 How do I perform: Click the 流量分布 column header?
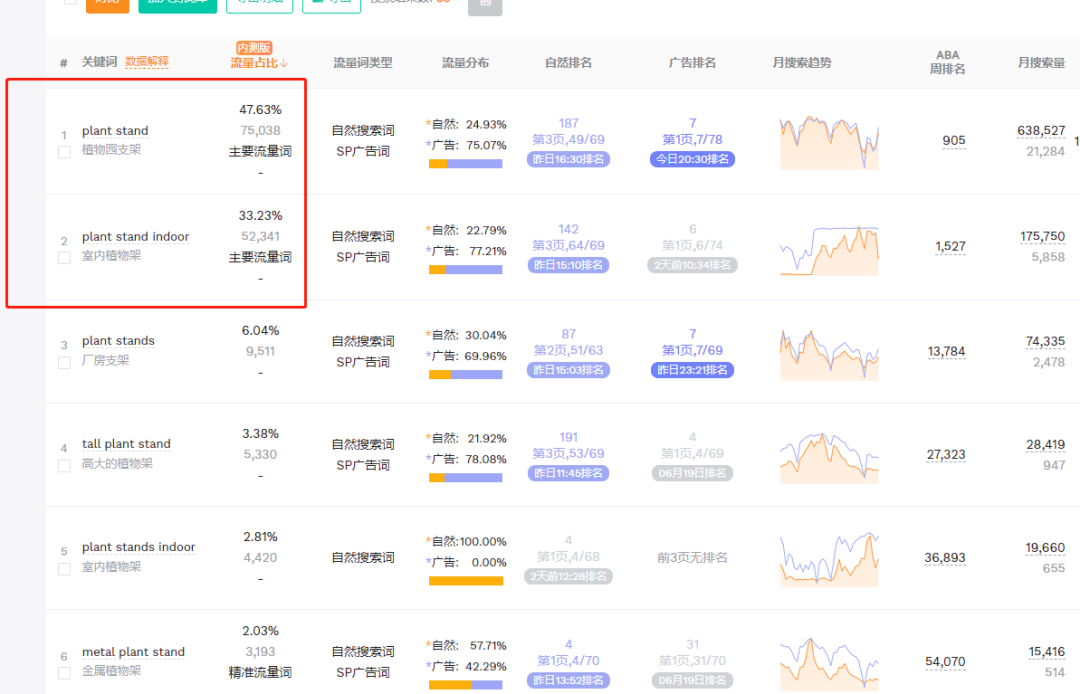click(466, 63)
